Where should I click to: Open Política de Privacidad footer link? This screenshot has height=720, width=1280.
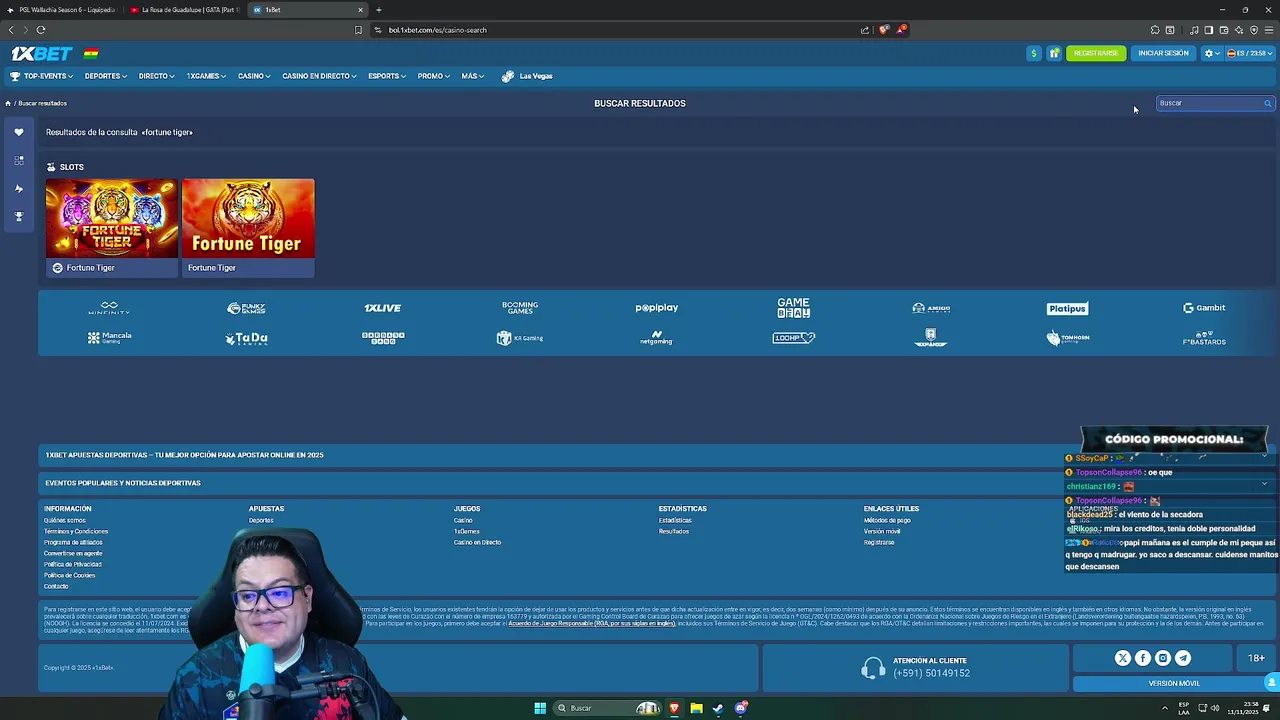point(73,564)
